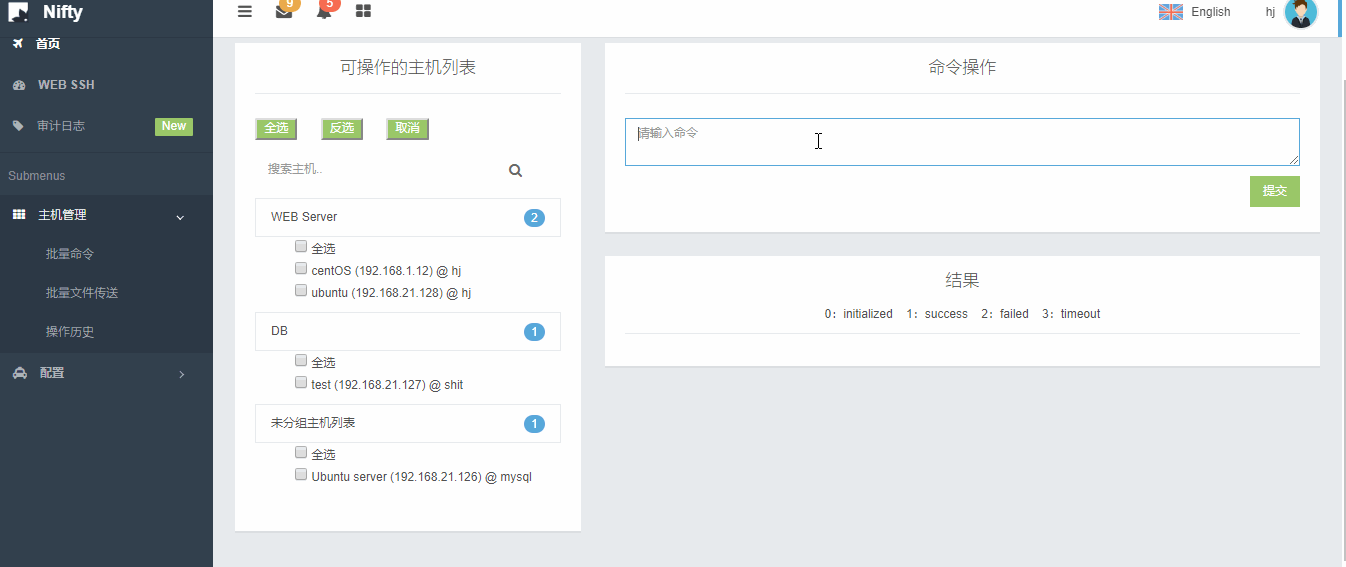Click the car icon beside 配置

tap(19, 373)
